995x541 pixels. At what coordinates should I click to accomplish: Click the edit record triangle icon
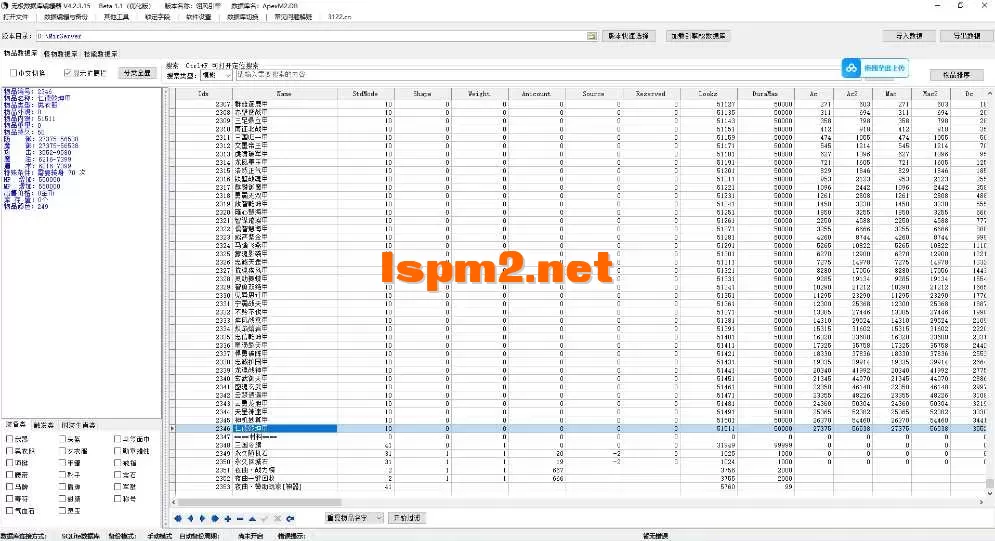[x=253, y=518]
